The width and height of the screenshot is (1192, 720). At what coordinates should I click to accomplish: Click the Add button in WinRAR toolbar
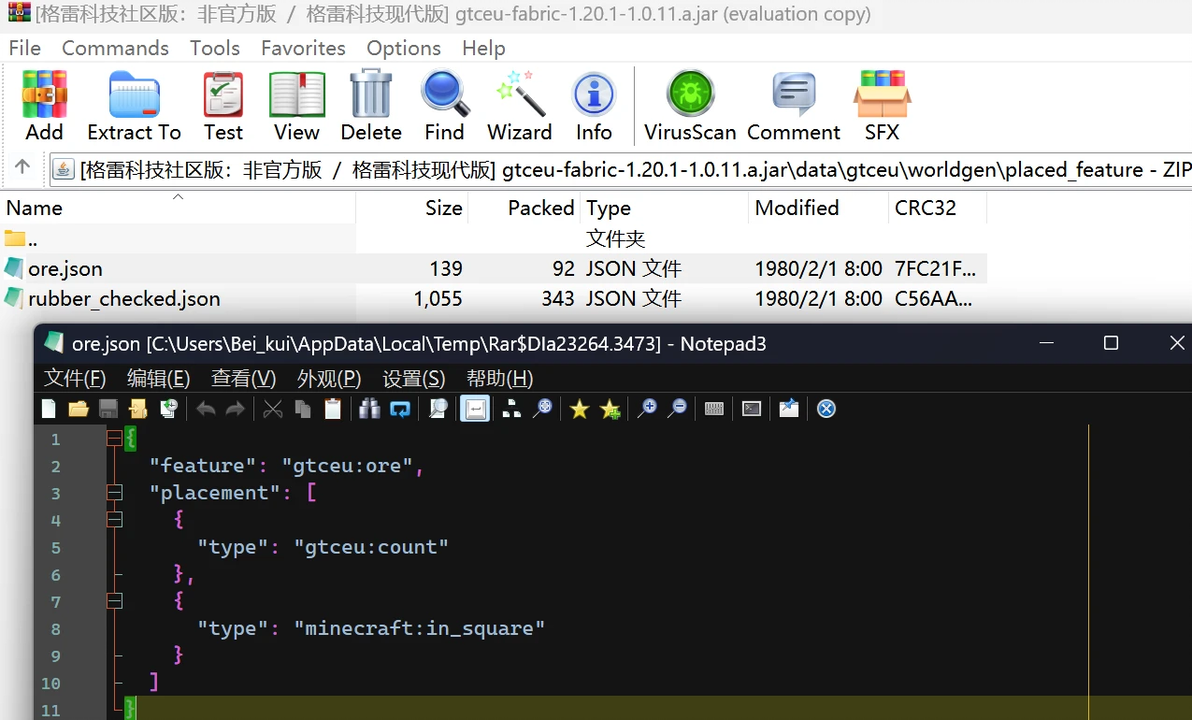(x=44, y=106)
